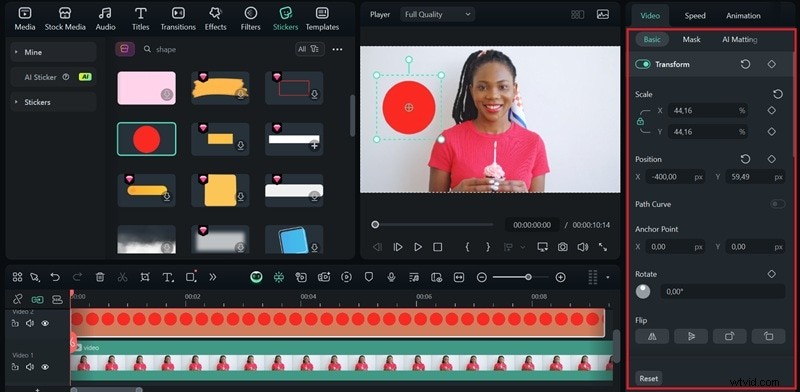Switch to the Audio tab

tap(106, 19)
